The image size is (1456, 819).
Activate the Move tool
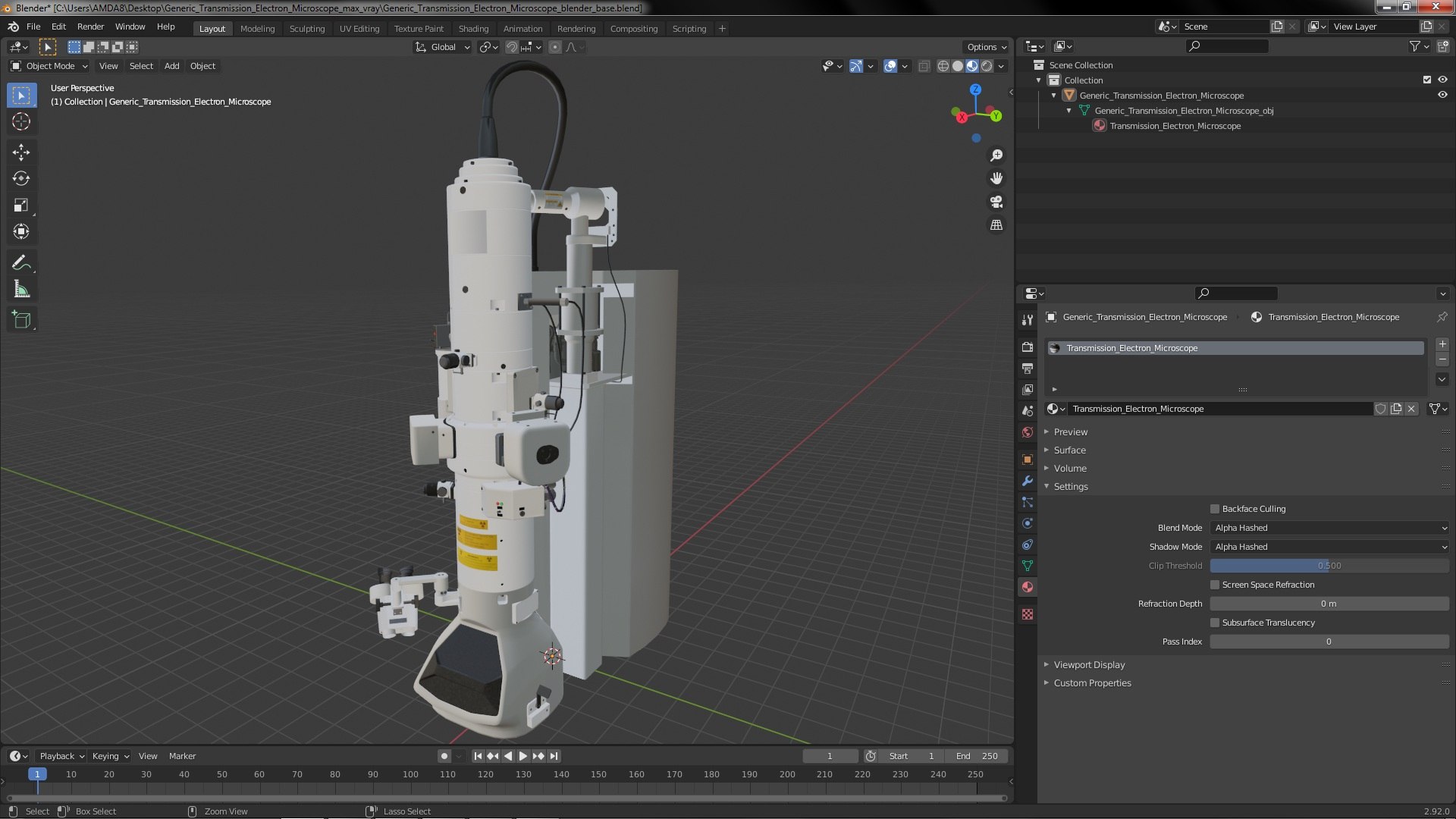[21, 152]
